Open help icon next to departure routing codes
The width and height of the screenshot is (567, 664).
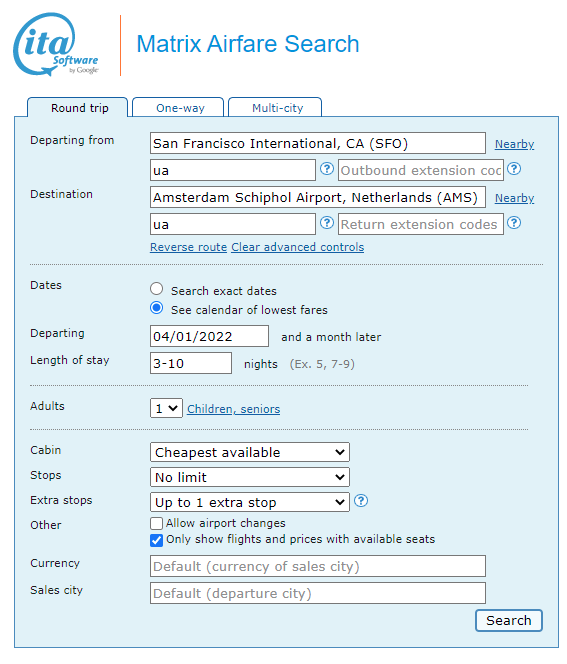coord(326,169)
